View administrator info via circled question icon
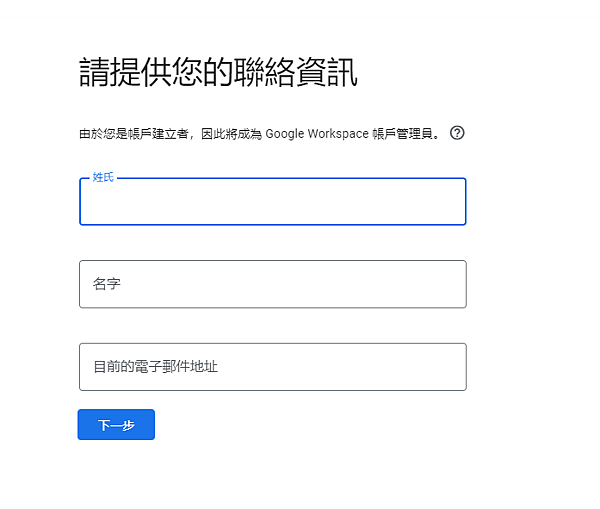 click(457, 133)
